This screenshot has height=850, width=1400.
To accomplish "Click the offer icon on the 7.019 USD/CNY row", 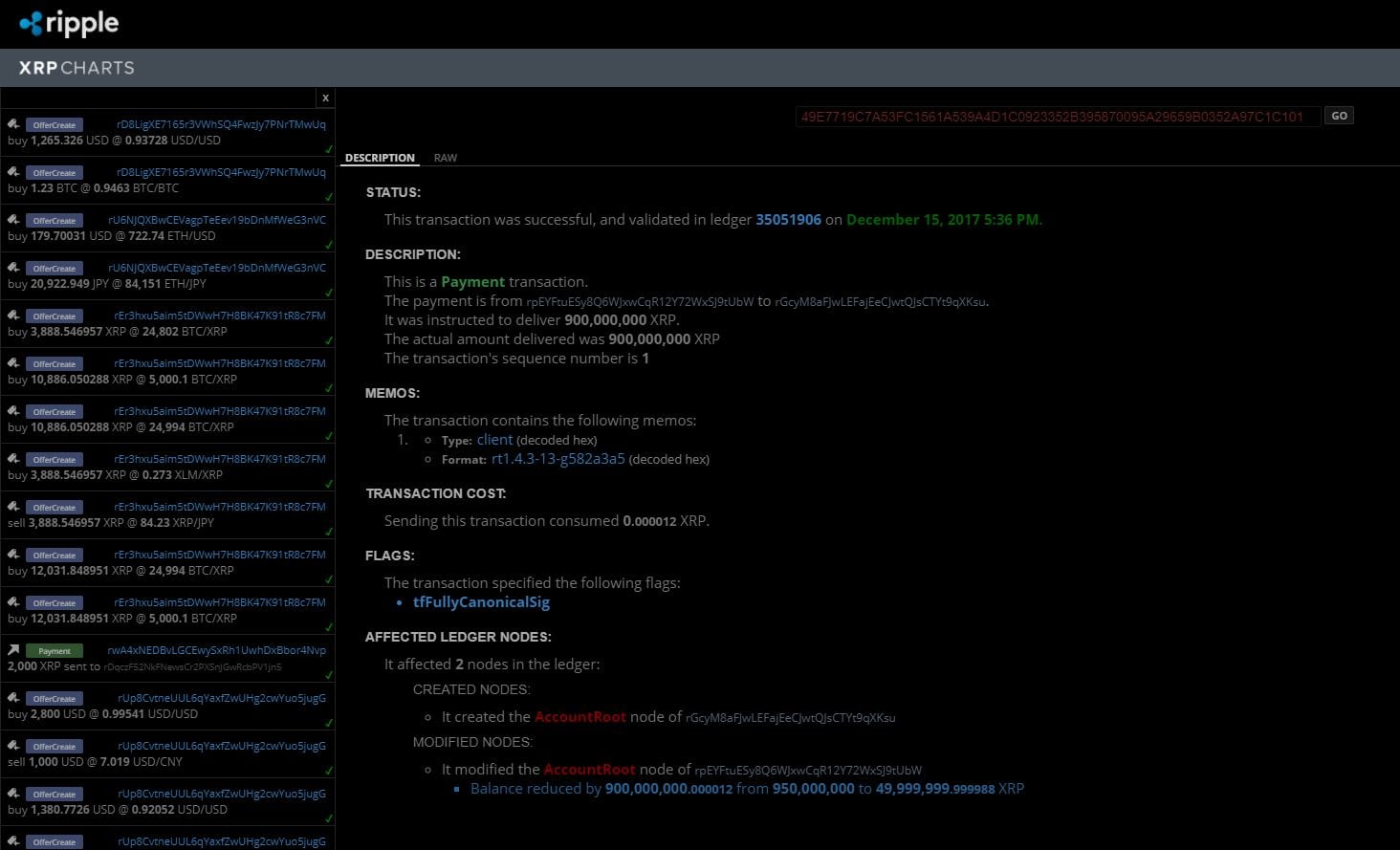I will click(x=13, y=746).
